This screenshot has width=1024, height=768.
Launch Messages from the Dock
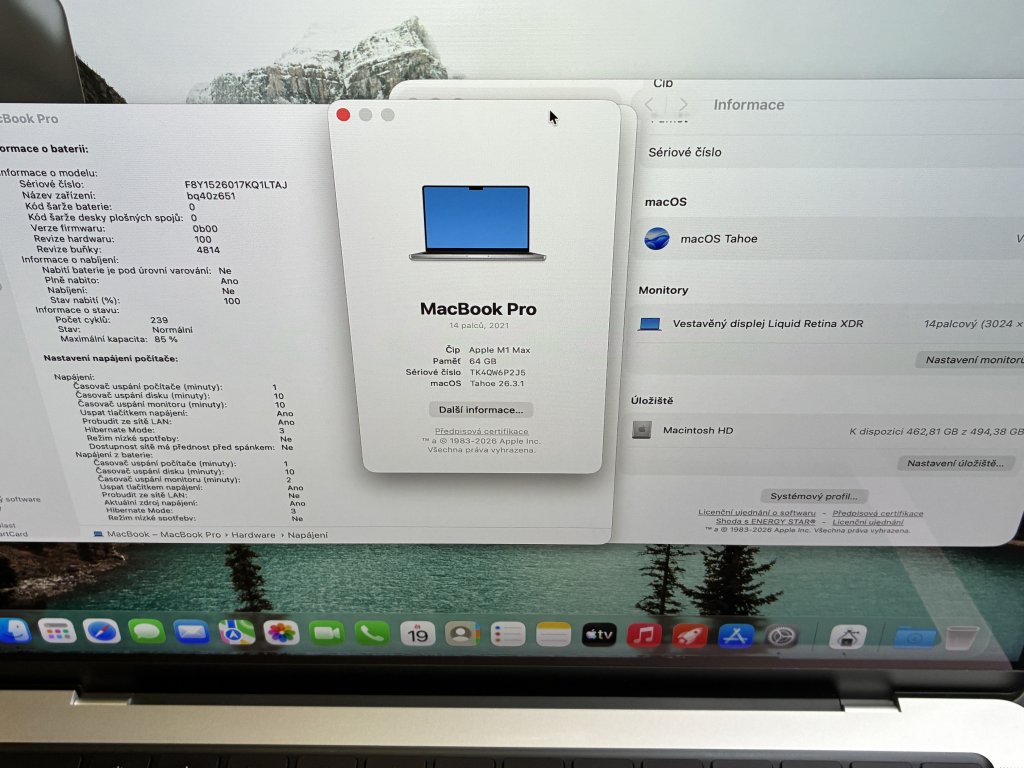coord(146,632)
